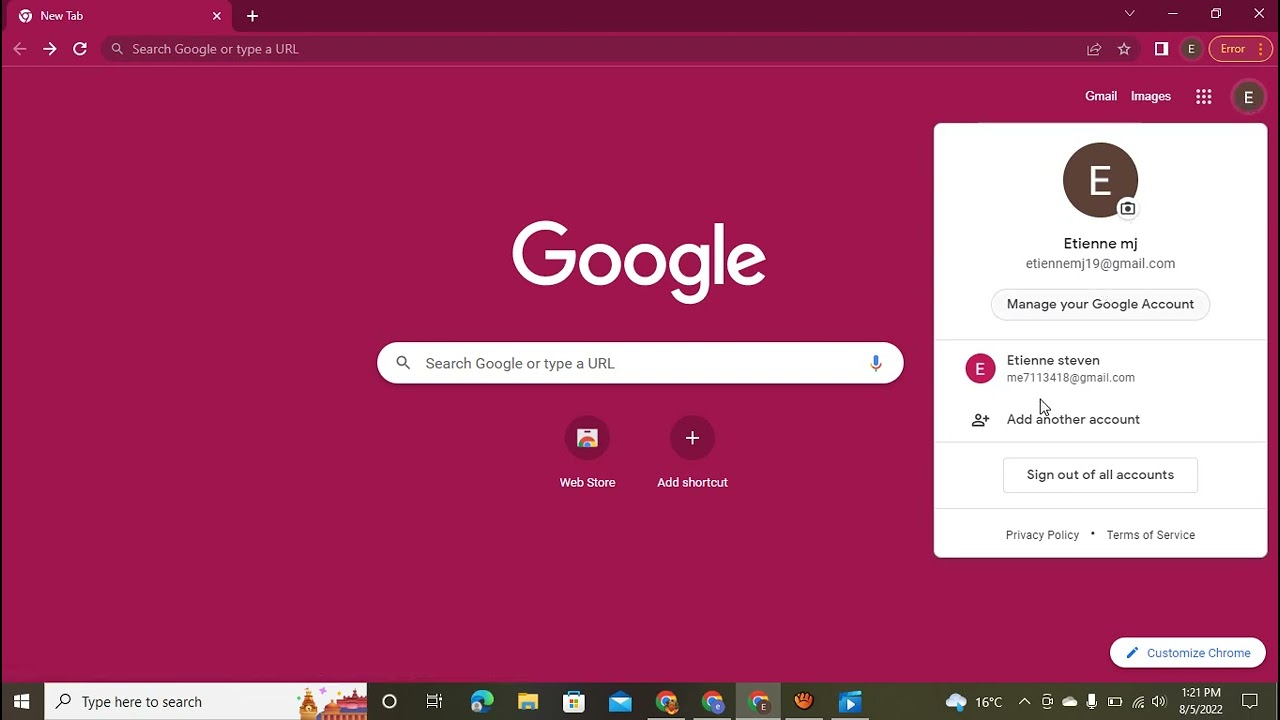Click Manage your Google Account
The height and width of the screenshot is (720, 1280).
click(1100, 304)
